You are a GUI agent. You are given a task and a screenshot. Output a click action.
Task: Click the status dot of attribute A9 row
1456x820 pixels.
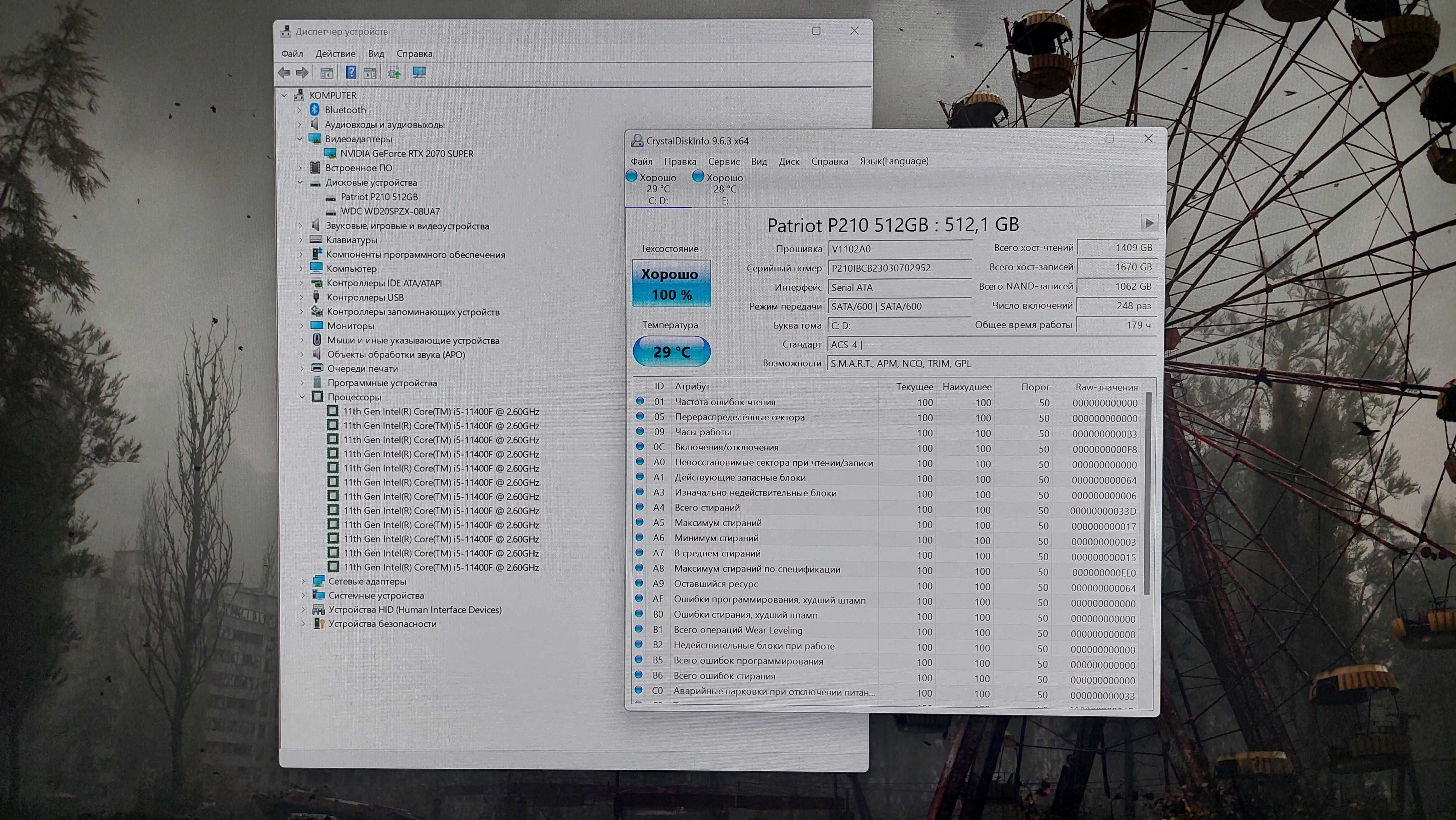[639, 583]
